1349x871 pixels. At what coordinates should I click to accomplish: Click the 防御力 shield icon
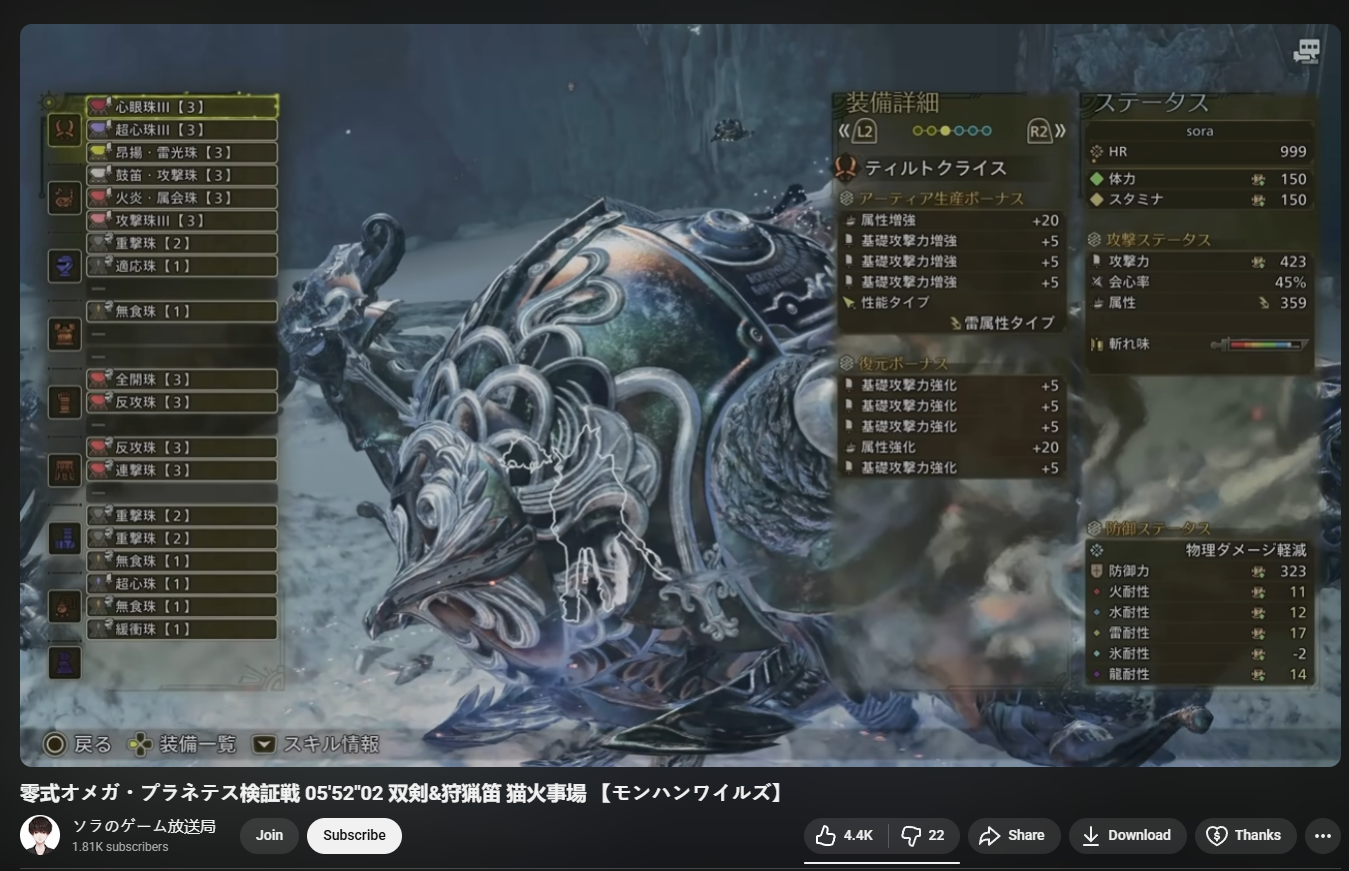coord(1097,571)
